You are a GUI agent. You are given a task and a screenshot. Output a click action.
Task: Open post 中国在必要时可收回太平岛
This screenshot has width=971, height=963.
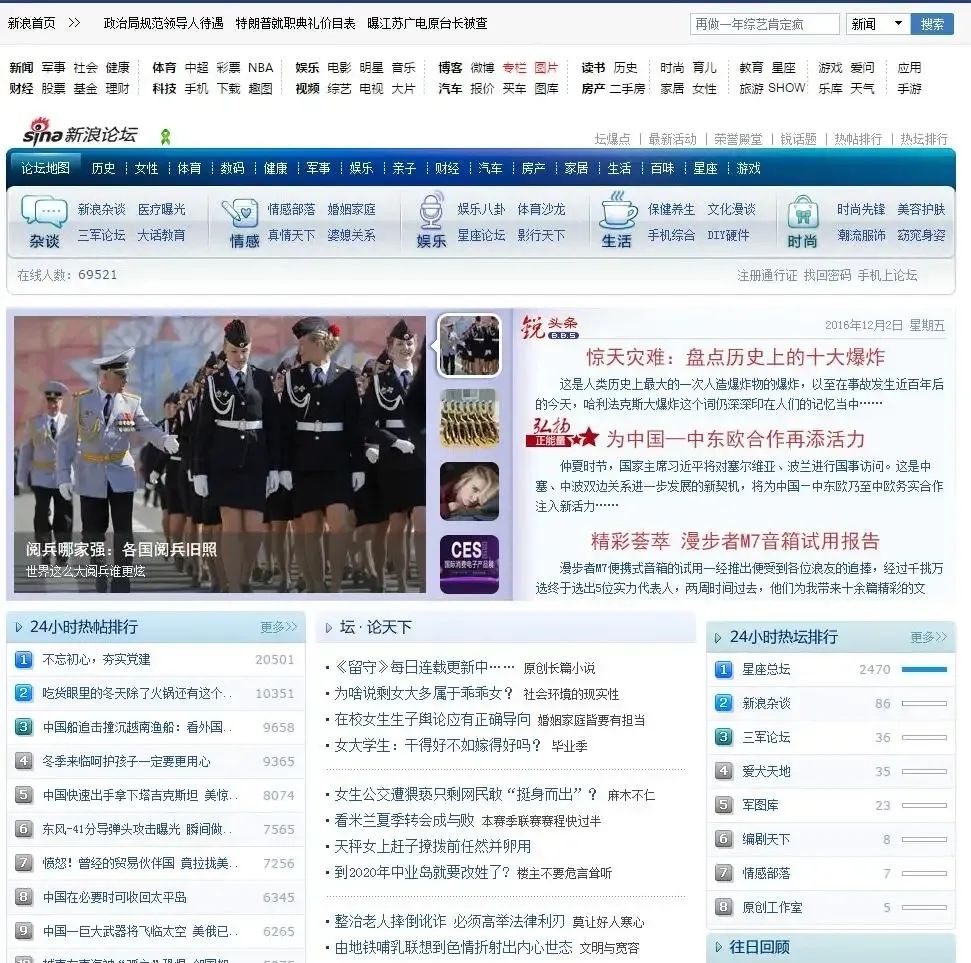115,897
